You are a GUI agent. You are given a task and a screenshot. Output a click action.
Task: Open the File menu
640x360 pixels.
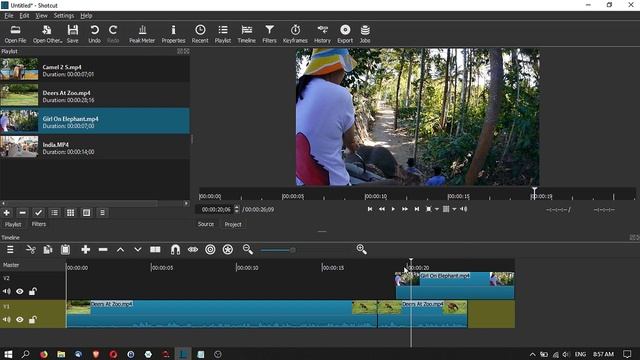click(x=9, y=16)
